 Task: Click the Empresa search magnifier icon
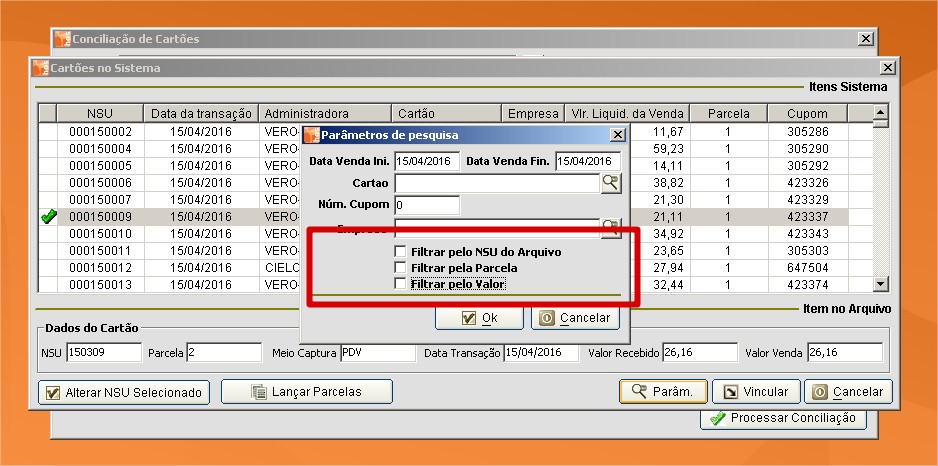coord(610,228)
